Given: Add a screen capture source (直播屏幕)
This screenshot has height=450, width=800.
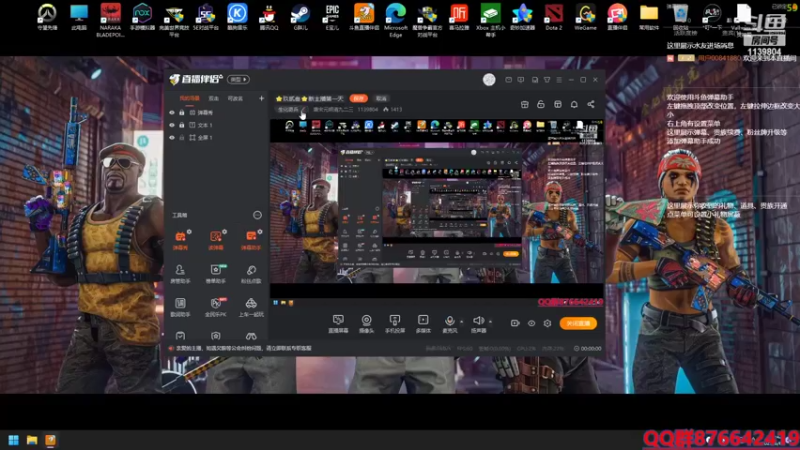Looking at the screenshot, I should coord(338,324).
